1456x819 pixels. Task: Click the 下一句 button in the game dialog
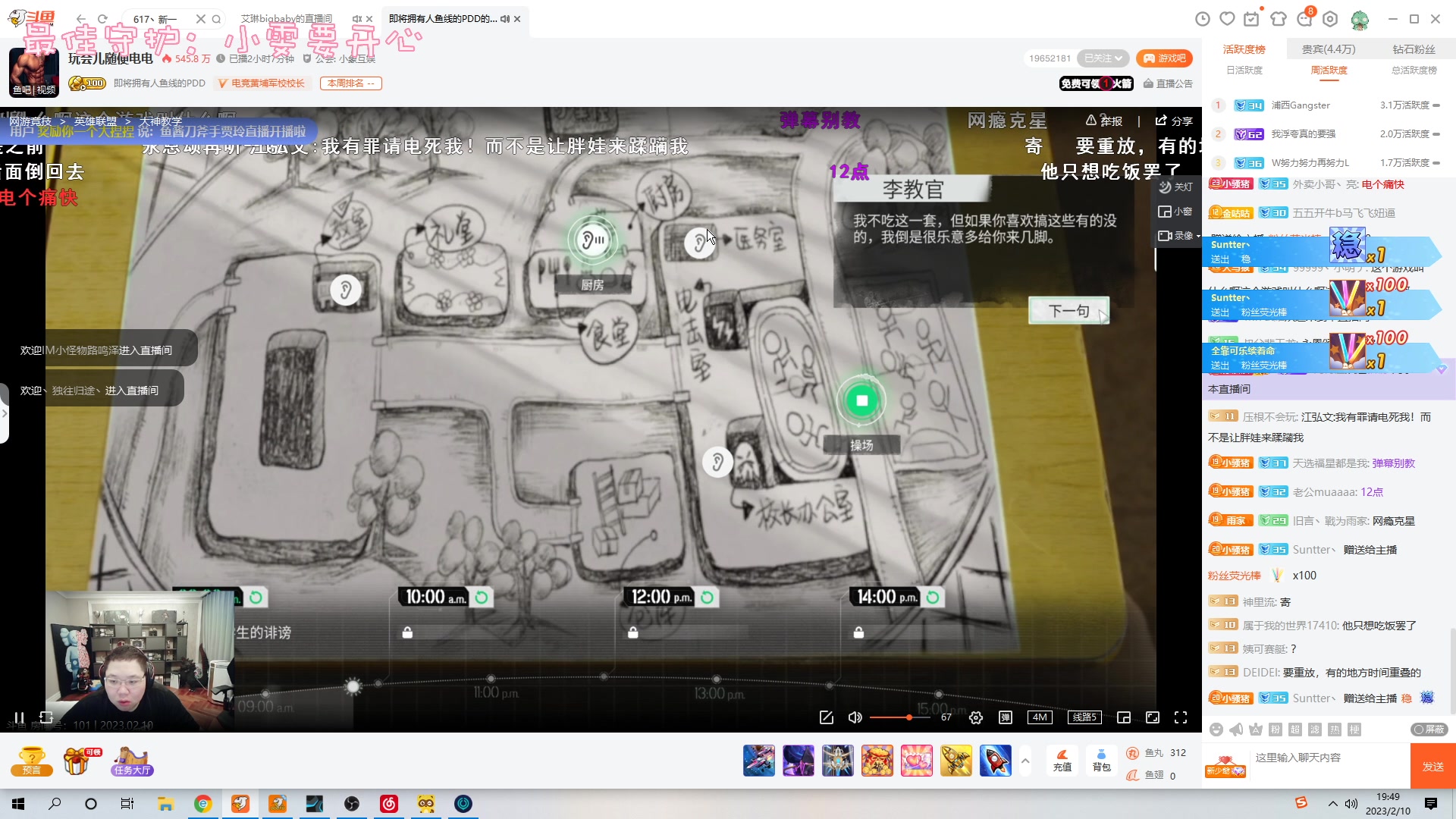point(1068,310)
